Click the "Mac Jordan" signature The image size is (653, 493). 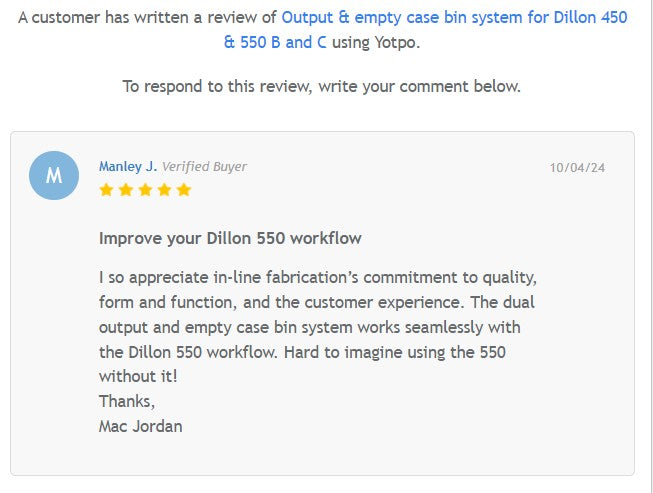tap(140, 426)
